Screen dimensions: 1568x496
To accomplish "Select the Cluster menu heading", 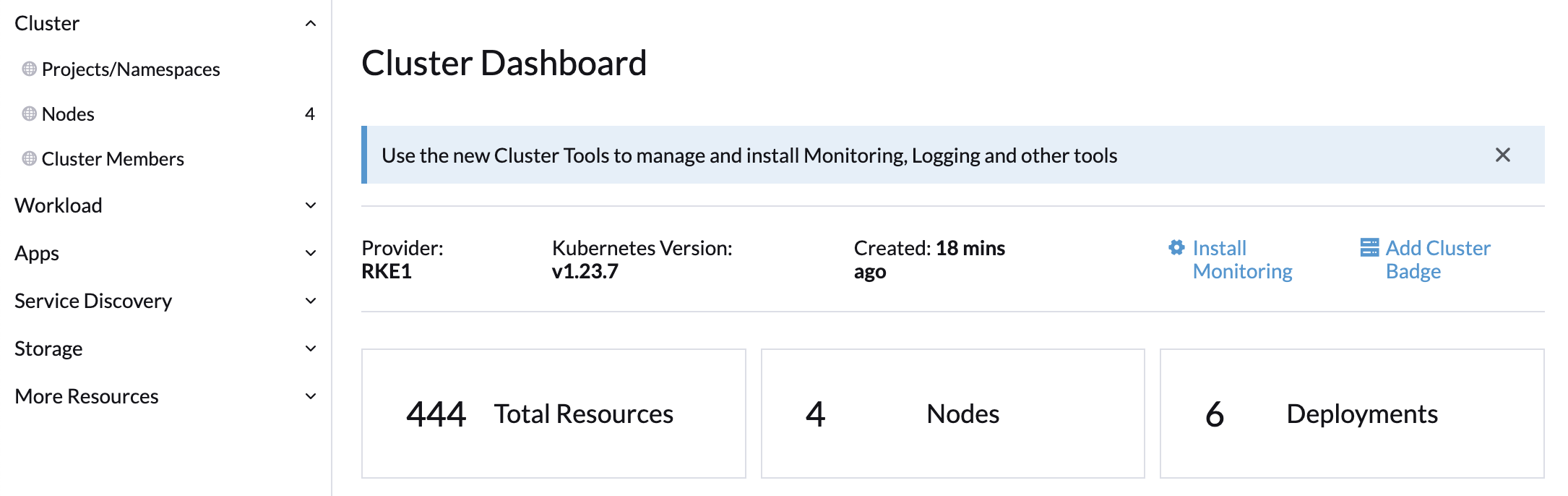I will [x=47, y=23].
